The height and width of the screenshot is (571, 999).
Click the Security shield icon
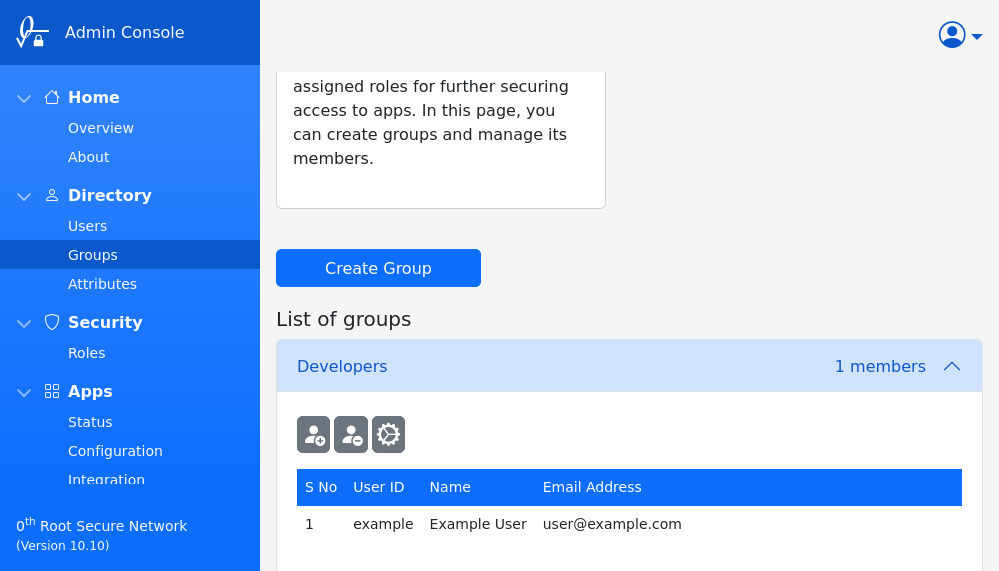52,322
